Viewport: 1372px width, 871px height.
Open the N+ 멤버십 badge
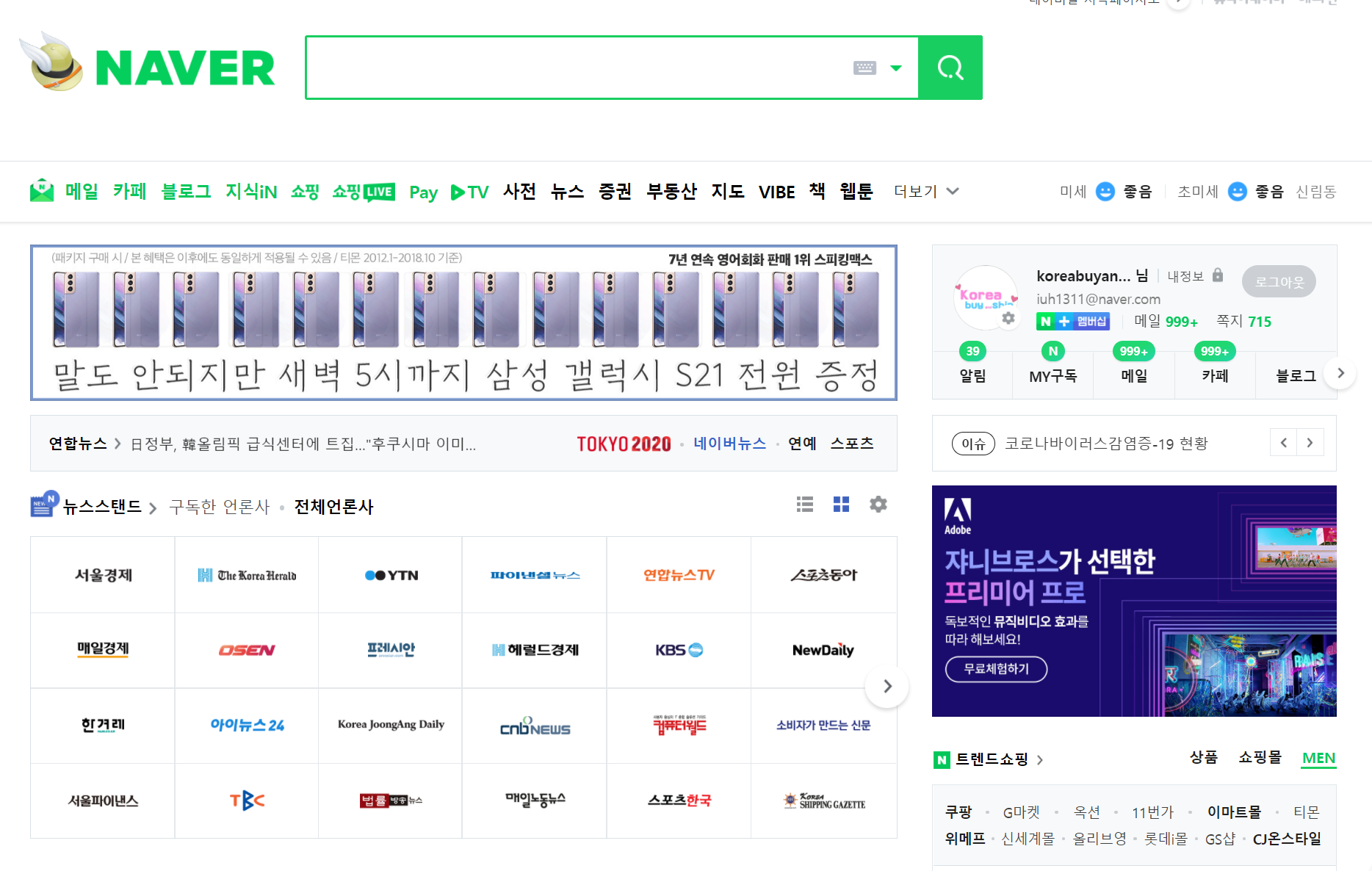1072,322
